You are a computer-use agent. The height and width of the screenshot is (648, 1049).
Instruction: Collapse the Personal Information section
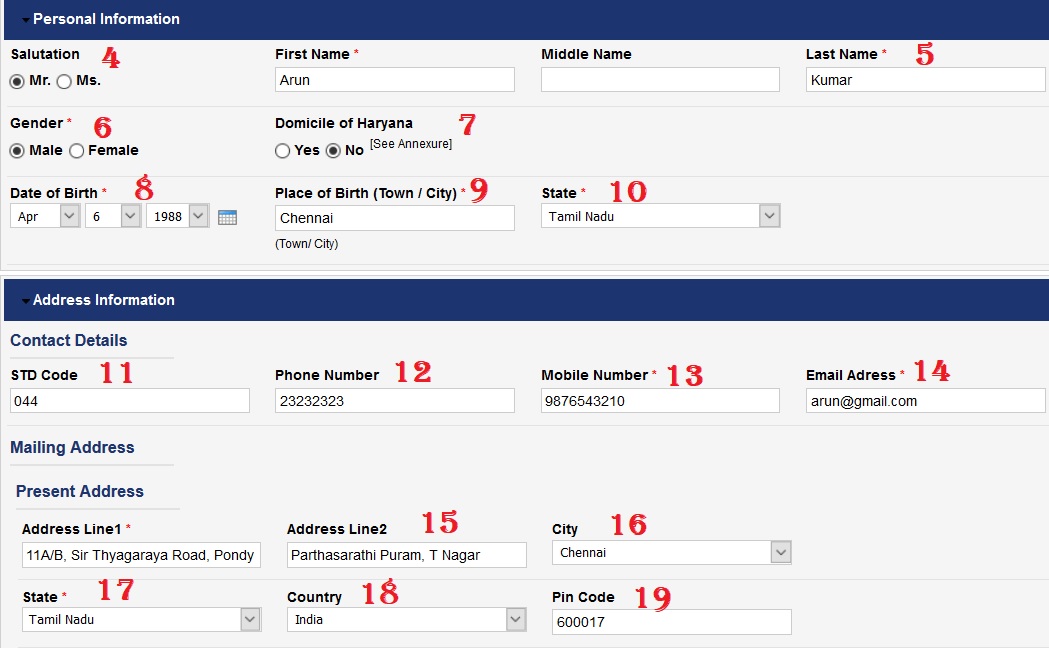click(26, 20)
